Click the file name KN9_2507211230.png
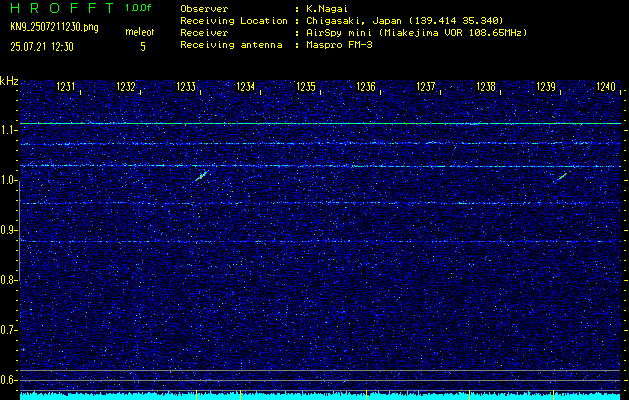 [54, 28]
